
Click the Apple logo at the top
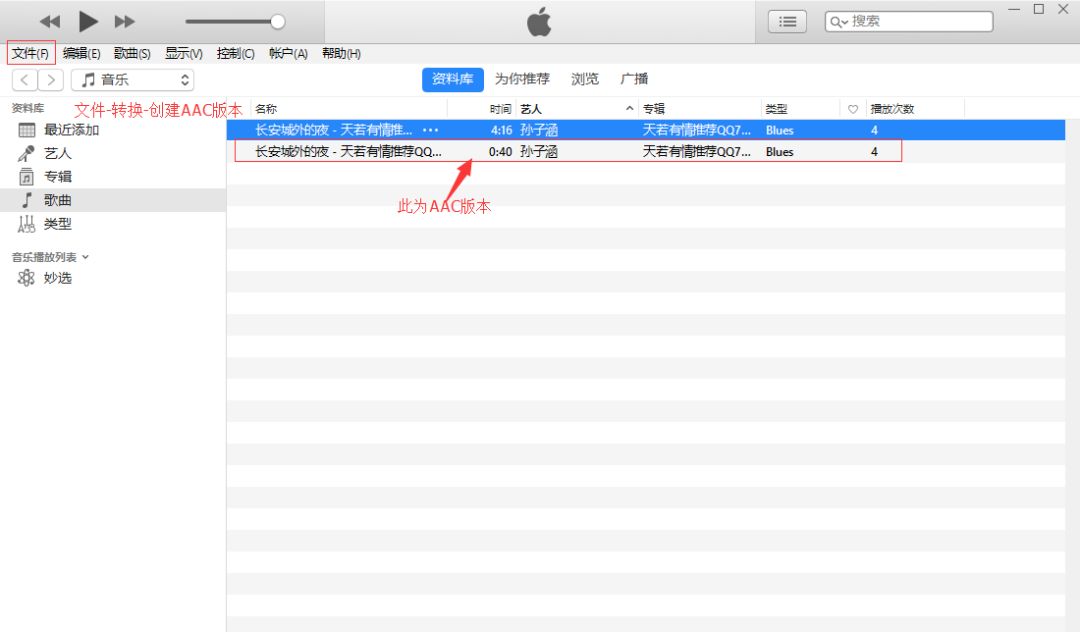click(x=538, y=20)
